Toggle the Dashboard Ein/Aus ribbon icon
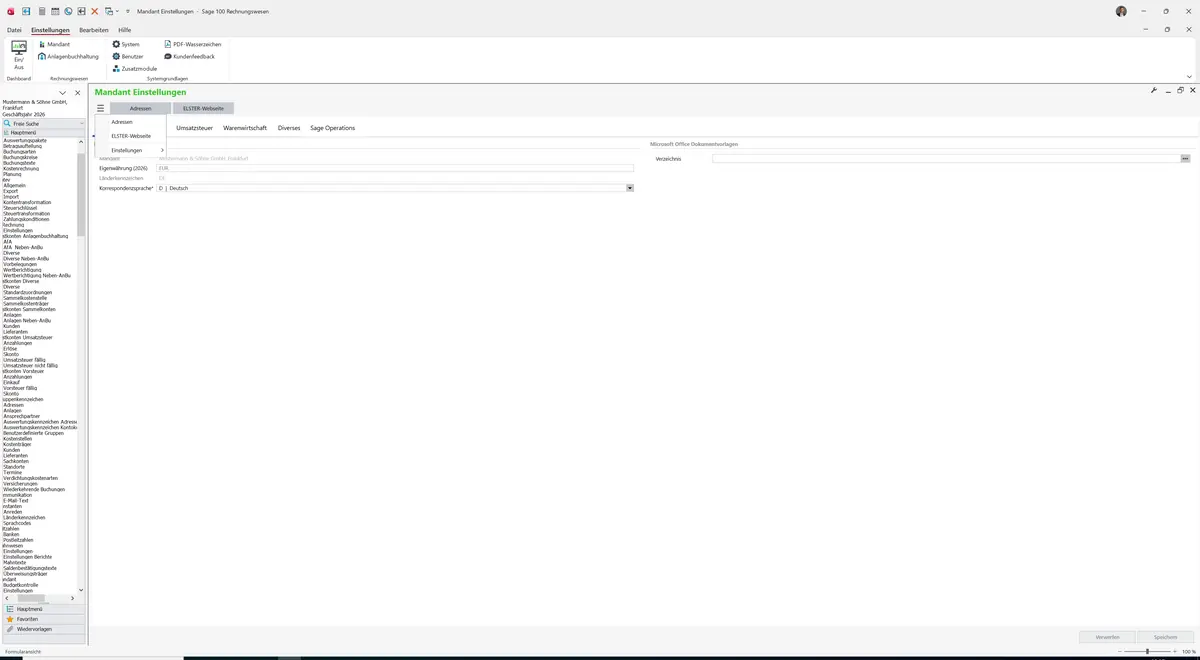 coord(19,55)
